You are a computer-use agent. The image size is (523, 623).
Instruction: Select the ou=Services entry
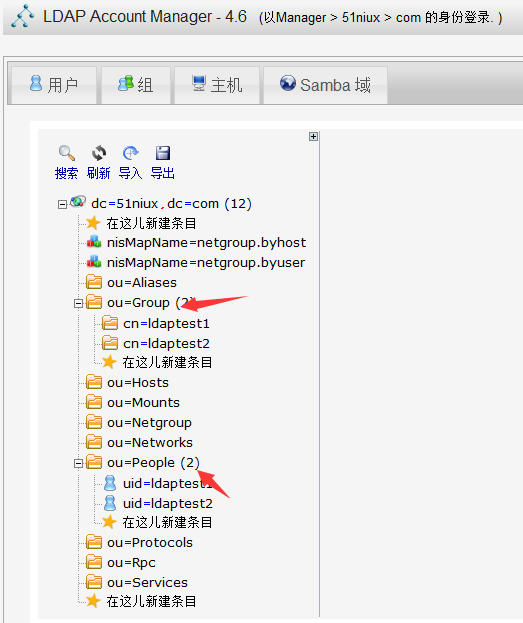pos(147,582)
